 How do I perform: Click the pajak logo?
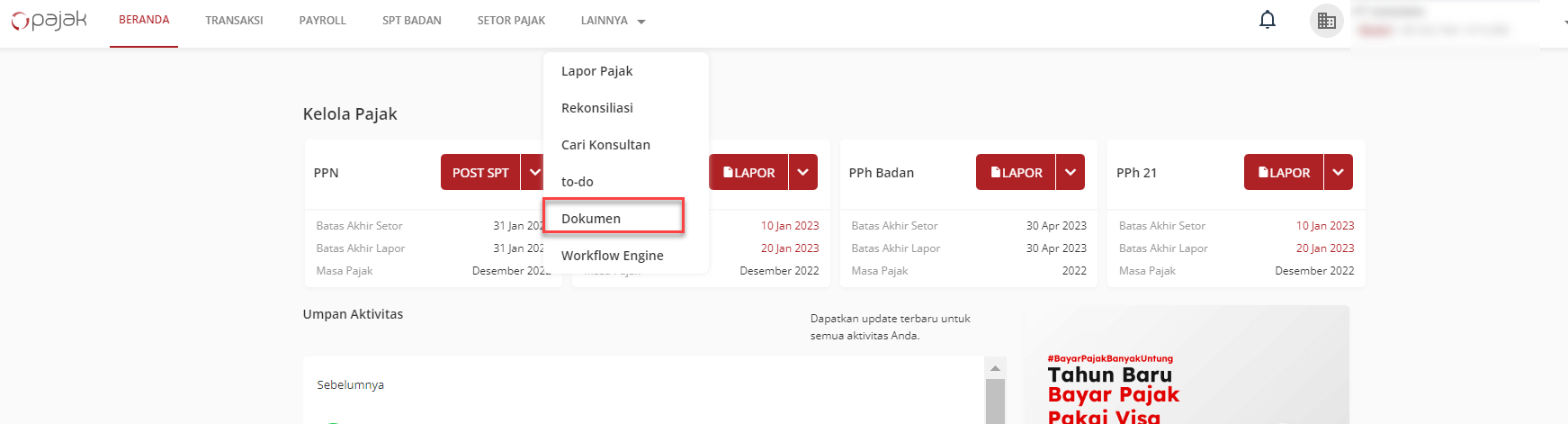tap(49, 21)
